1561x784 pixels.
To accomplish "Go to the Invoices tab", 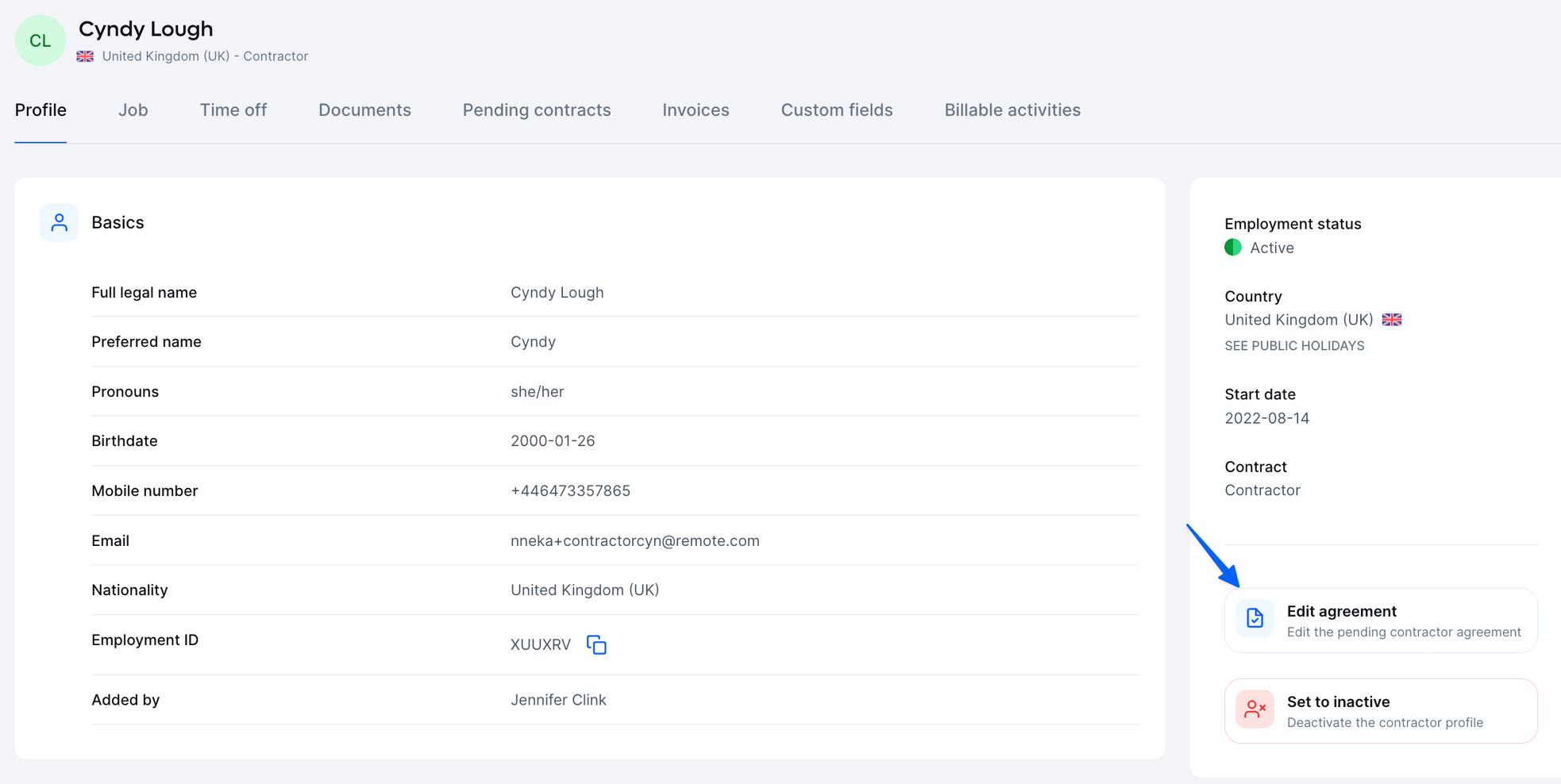I will tap(696, 110).
